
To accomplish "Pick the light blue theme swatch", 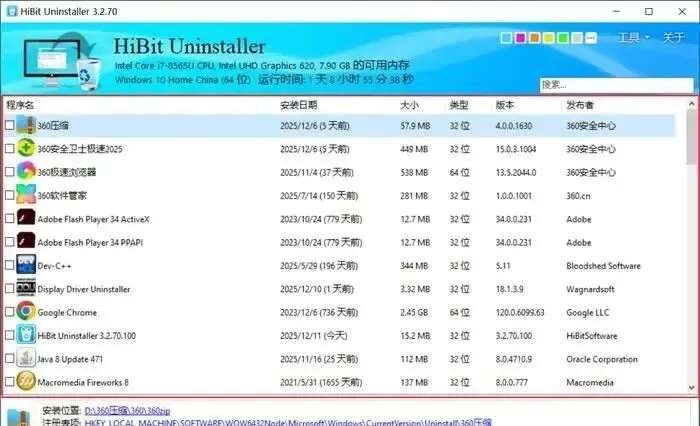I will [x=506, y=38].
